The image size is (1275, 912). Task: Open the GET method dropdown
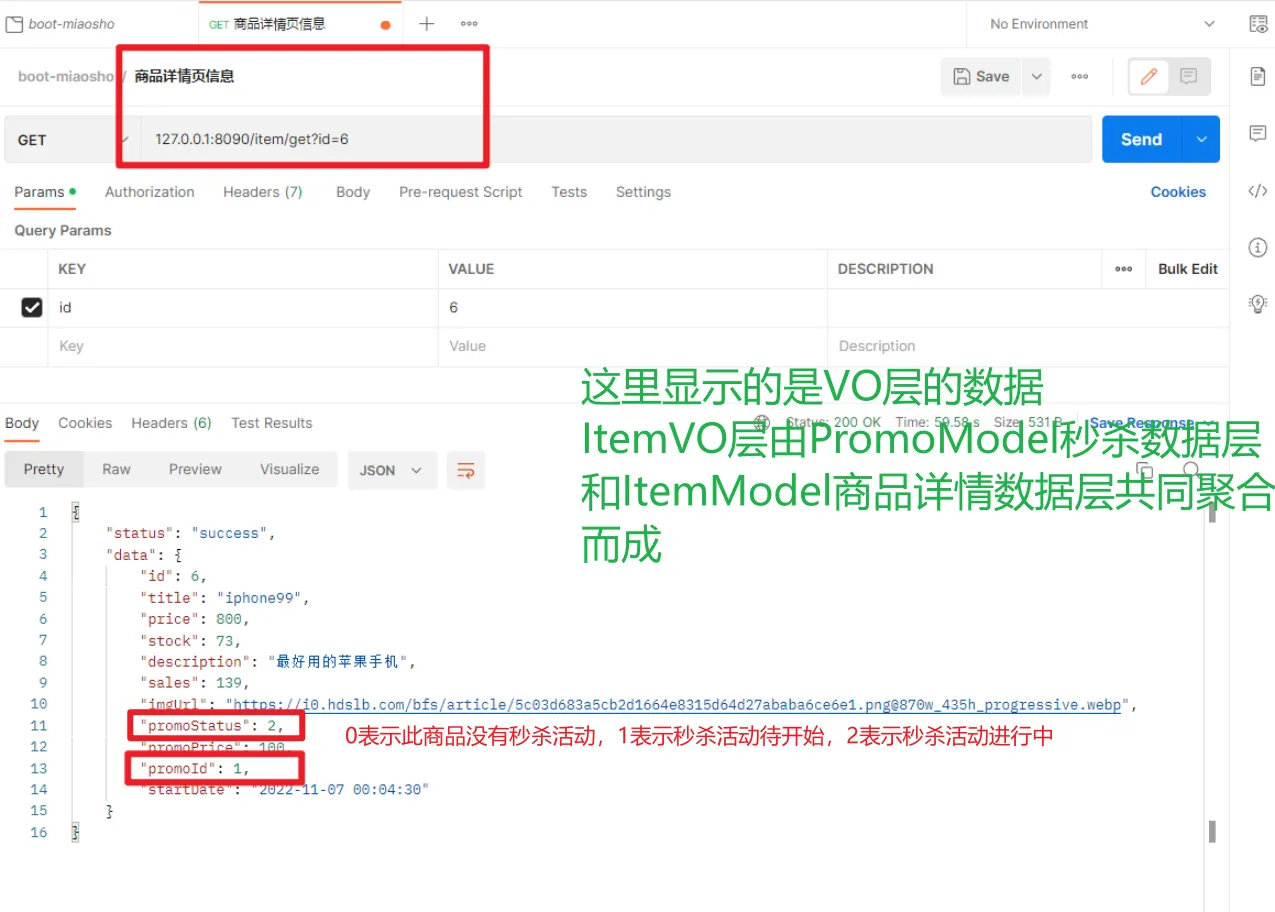70,140
